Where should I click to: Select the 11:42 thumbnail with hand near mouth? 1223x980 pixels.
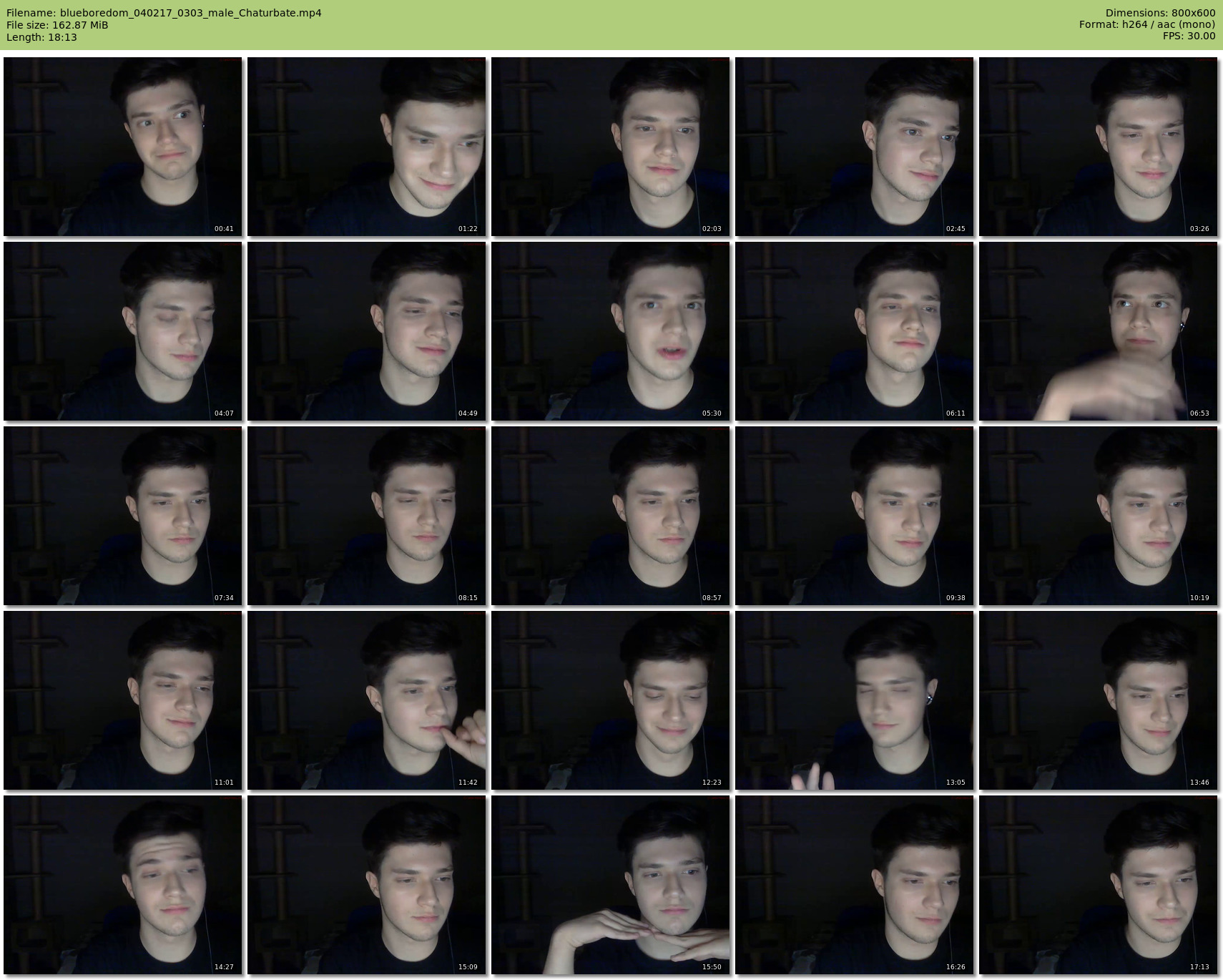click(366, 700)
